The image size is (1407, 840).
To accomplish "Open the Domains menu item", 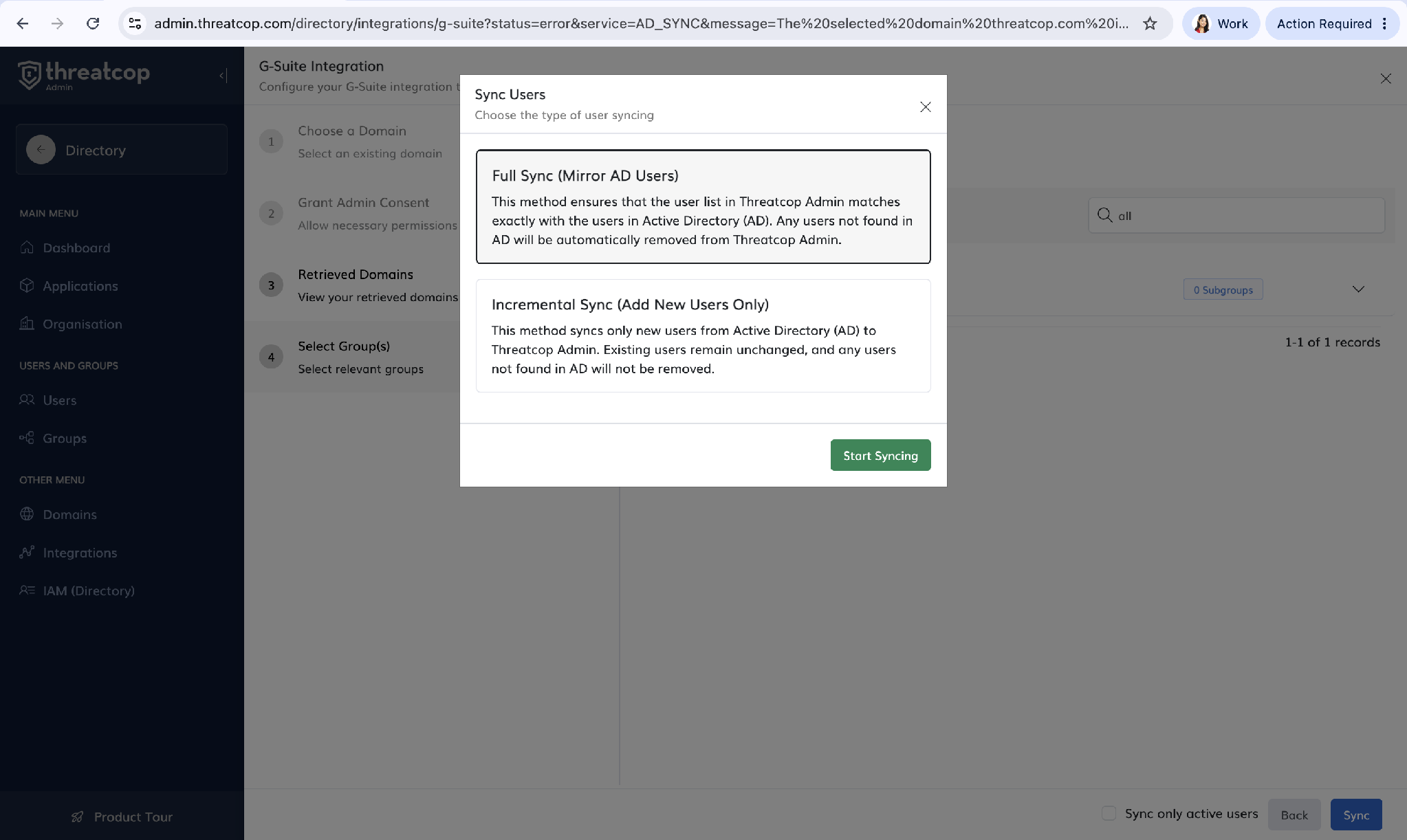I will pos(69,514).
